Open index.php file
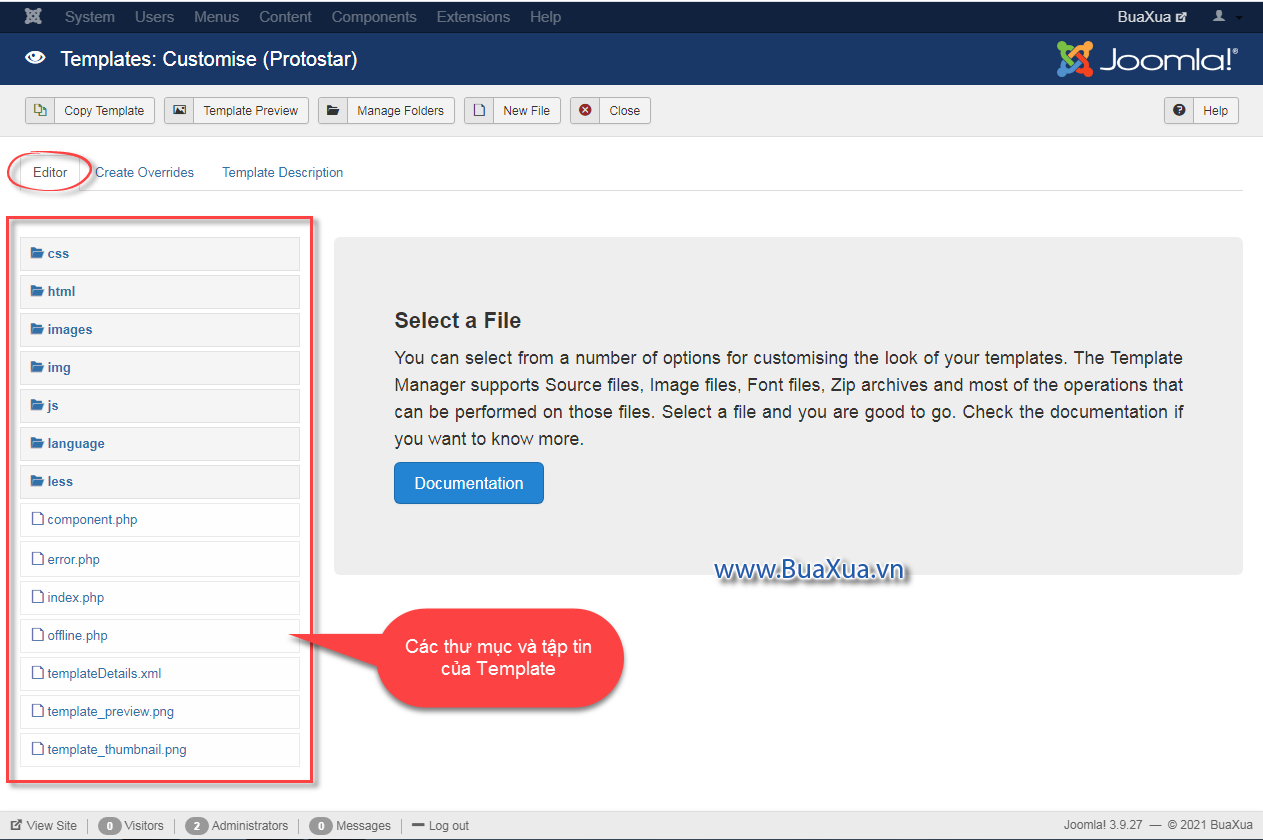 pyautogui.click(x=160, y=598)
